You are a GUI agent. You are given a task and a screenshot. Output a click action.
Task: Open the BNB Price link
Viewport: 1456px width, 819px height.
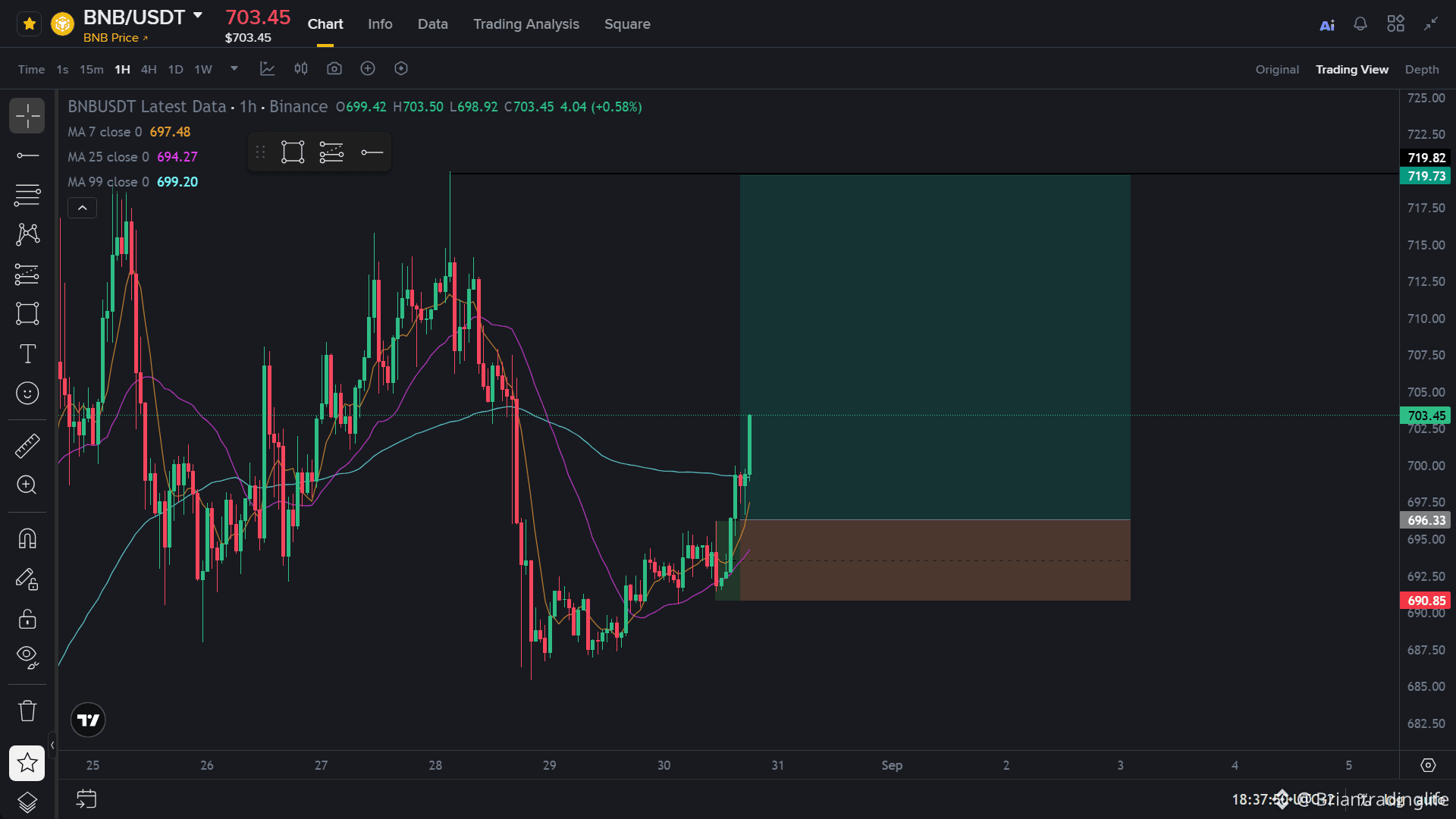pyautogui.click(x=115, y=38)
